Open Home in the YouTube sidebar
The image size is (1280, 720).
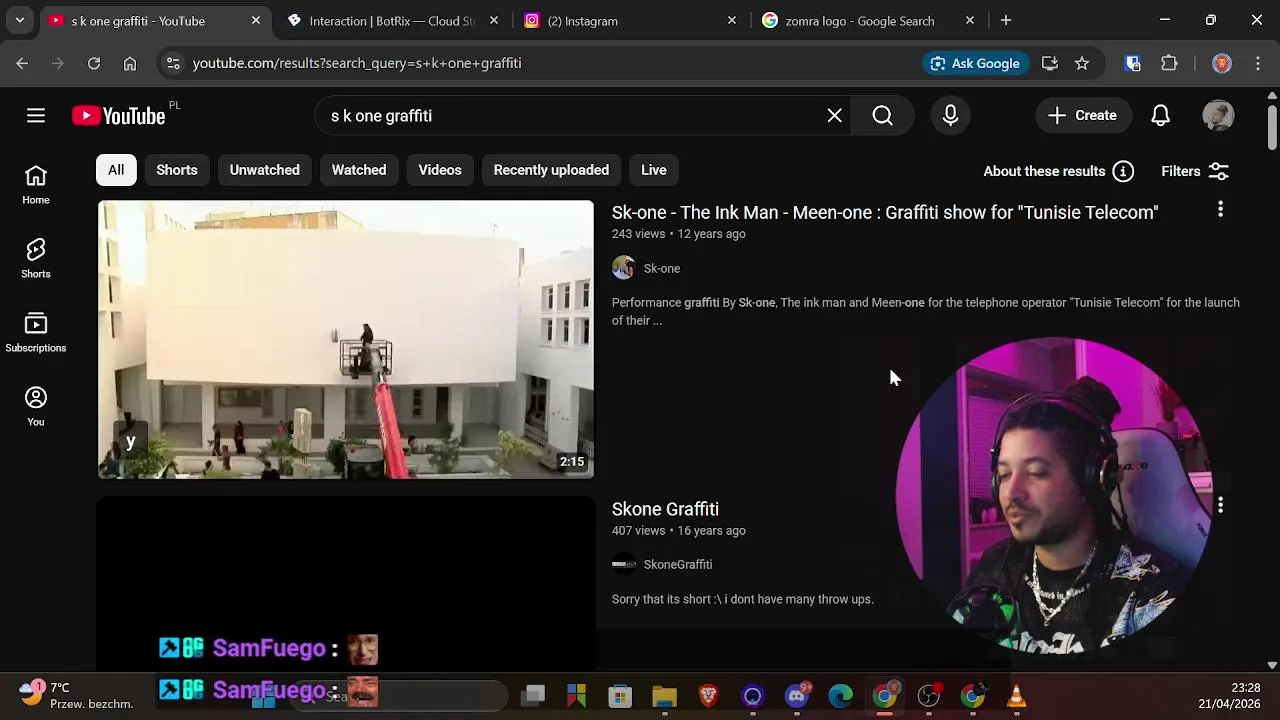tap(36, 186)
